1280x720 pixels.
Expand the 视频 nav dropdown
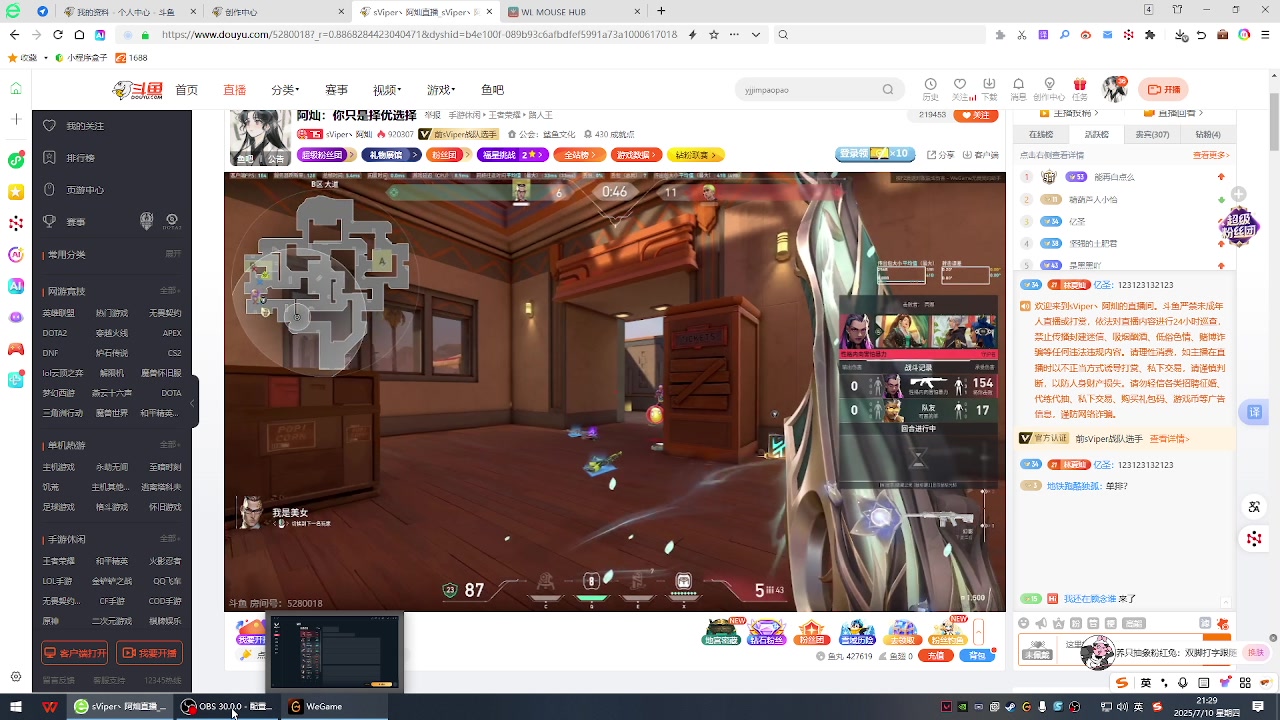coord(387,90)
